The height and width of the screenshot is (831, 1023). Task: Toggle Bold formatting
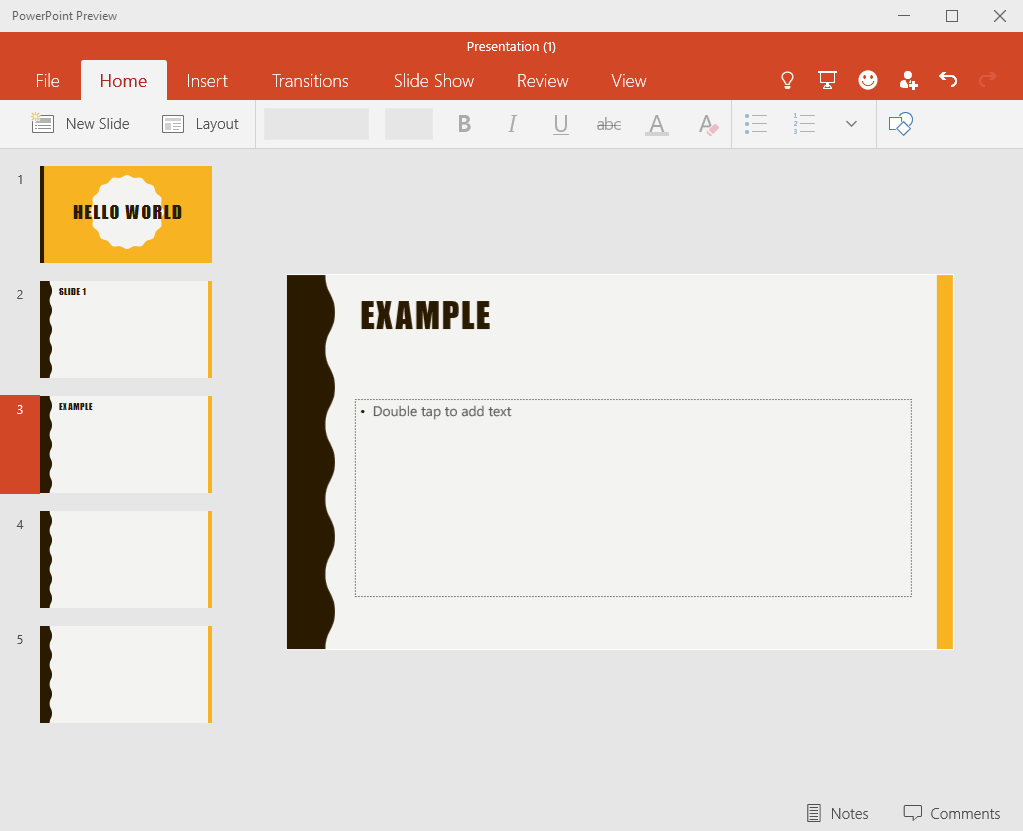coord(464,124)
